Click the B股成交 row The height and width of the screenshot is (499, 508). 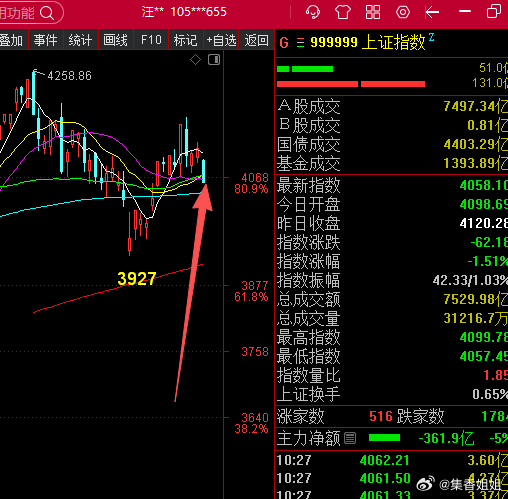pos(392,125)
